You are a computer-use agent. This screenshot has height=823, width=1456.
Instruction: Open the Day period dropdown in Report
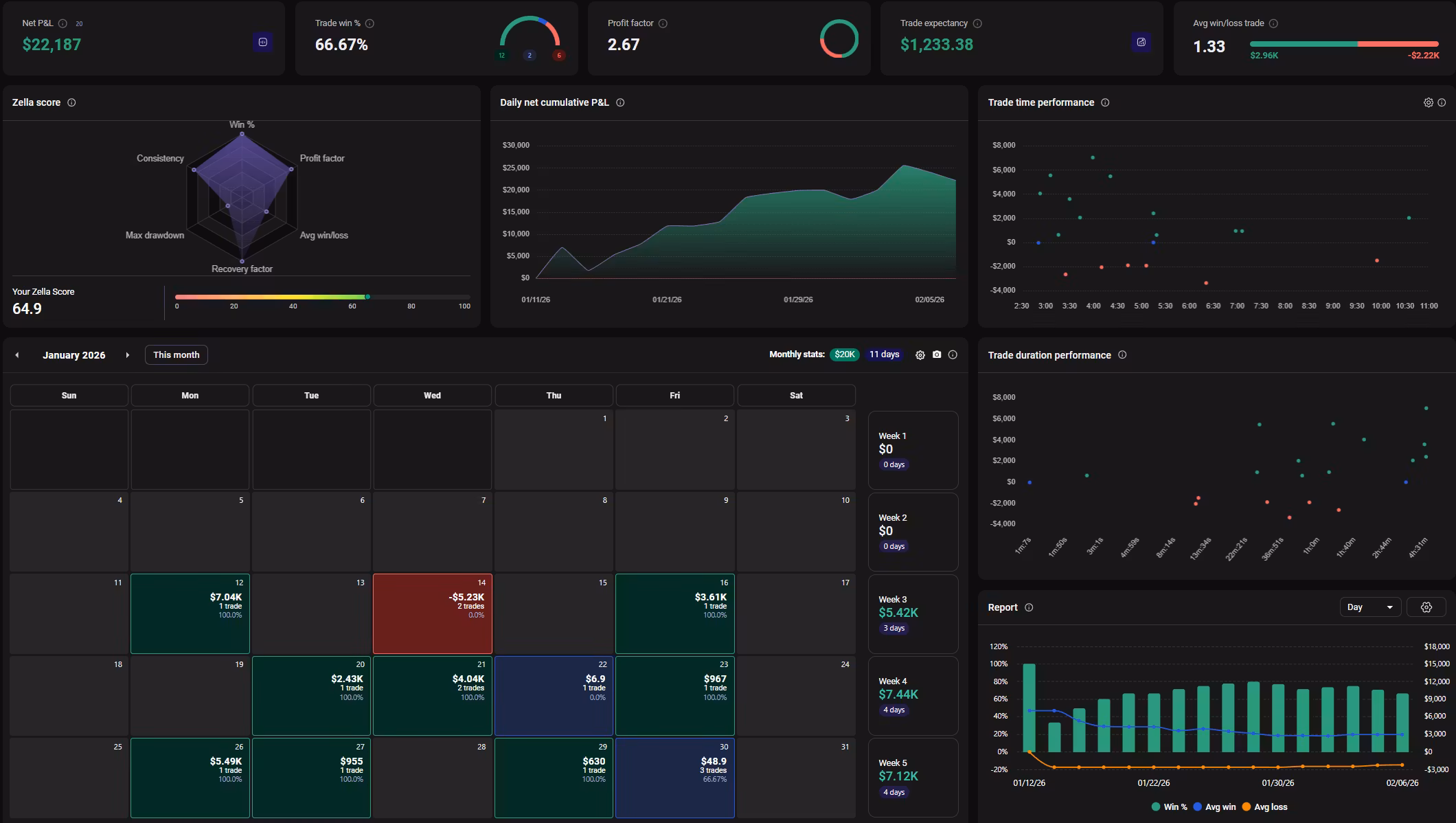(x=1369, y=607)
